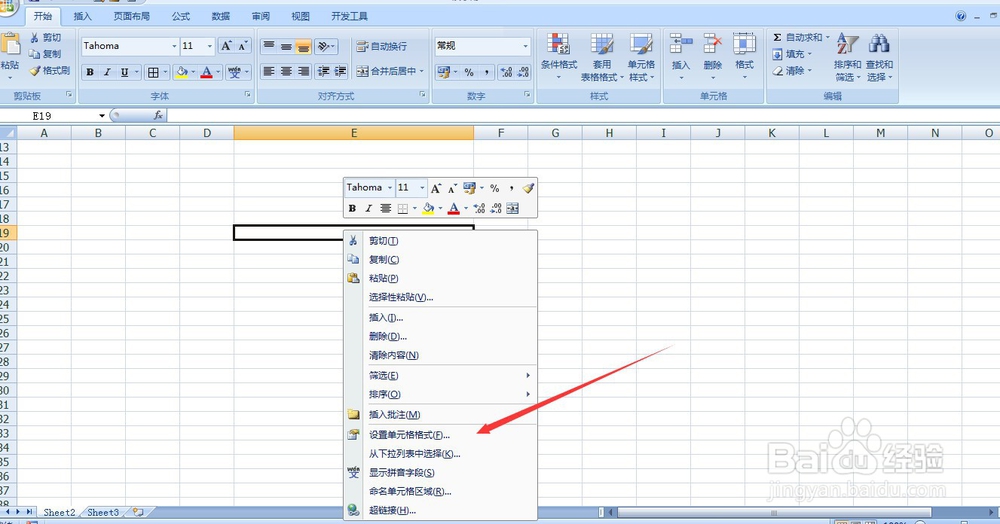The height and width of the screenshot is (524, 1000).
Task: Toggle middle vertical alignment in ribbon
Action: tap(286, 46)
